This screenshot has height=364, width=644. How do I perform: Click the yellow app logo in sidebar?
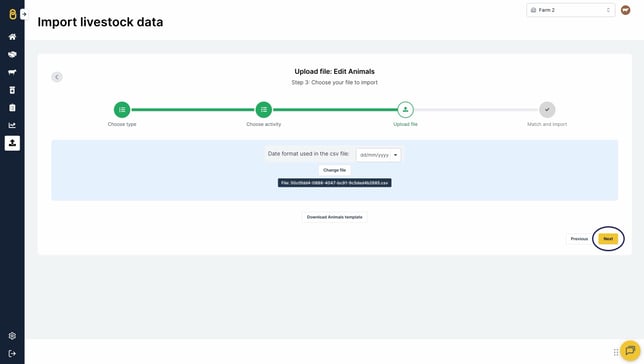tap(12, 14)
